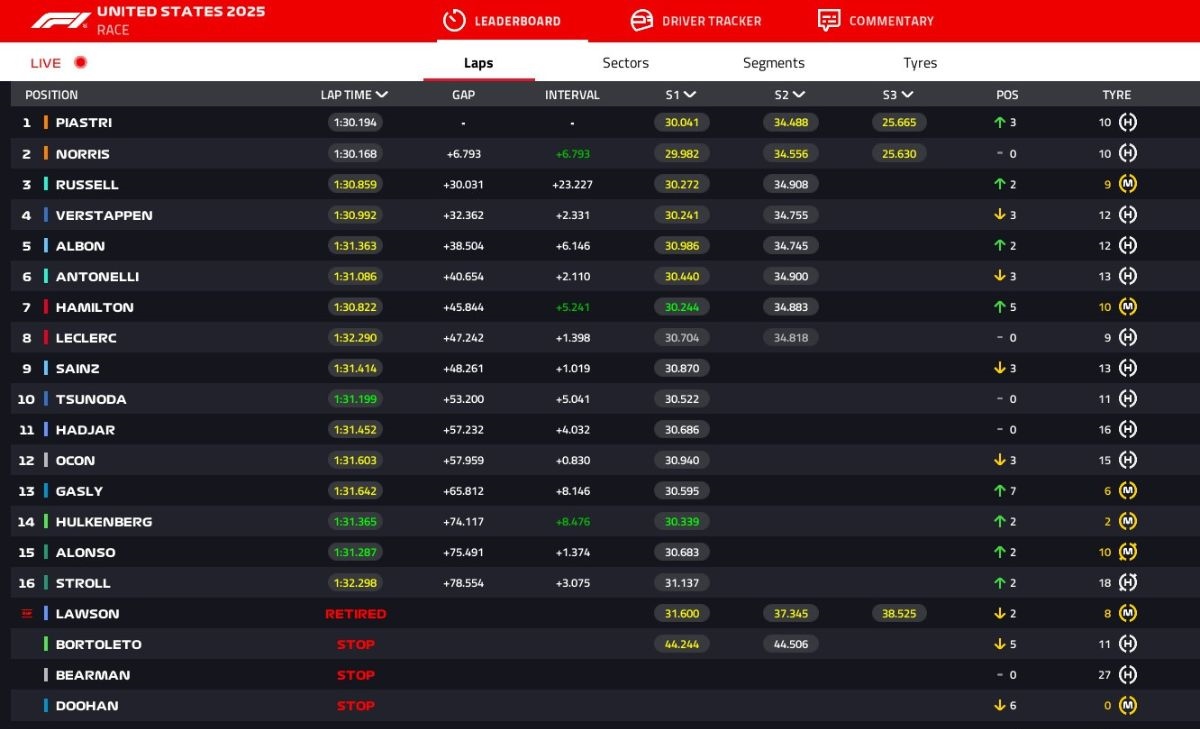
Task: Click Doohan's medium tyre icon
Action: pyautogui.click(x=1128, y=705)
